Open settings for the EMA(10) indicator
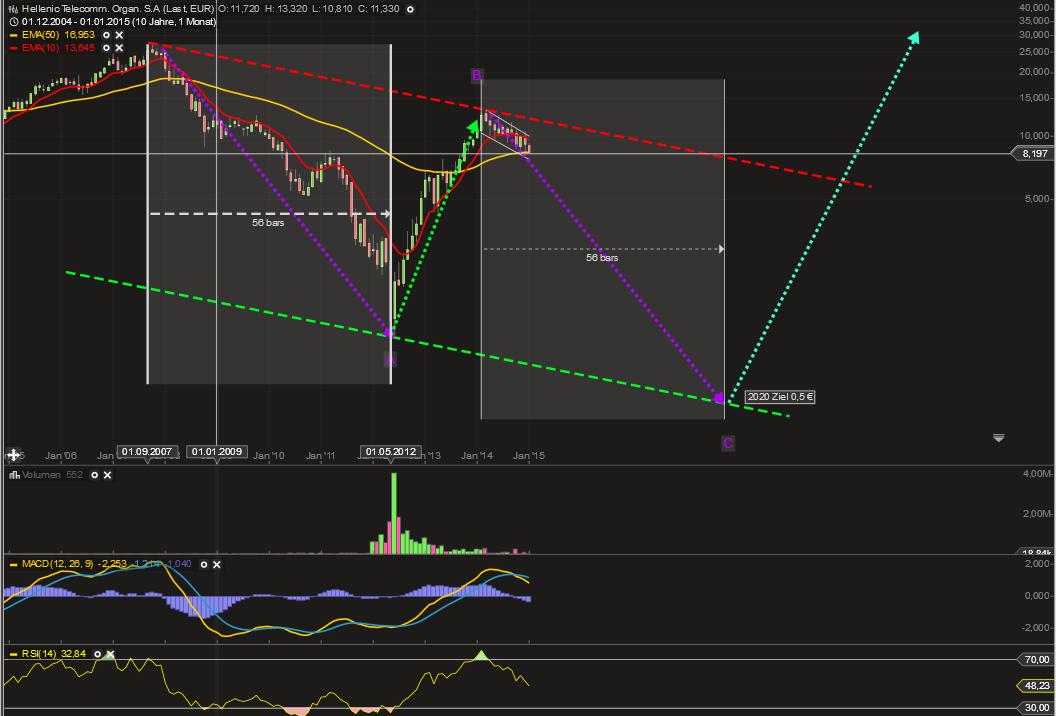This screenshot has width=1056, height=716. click(106, 47)
